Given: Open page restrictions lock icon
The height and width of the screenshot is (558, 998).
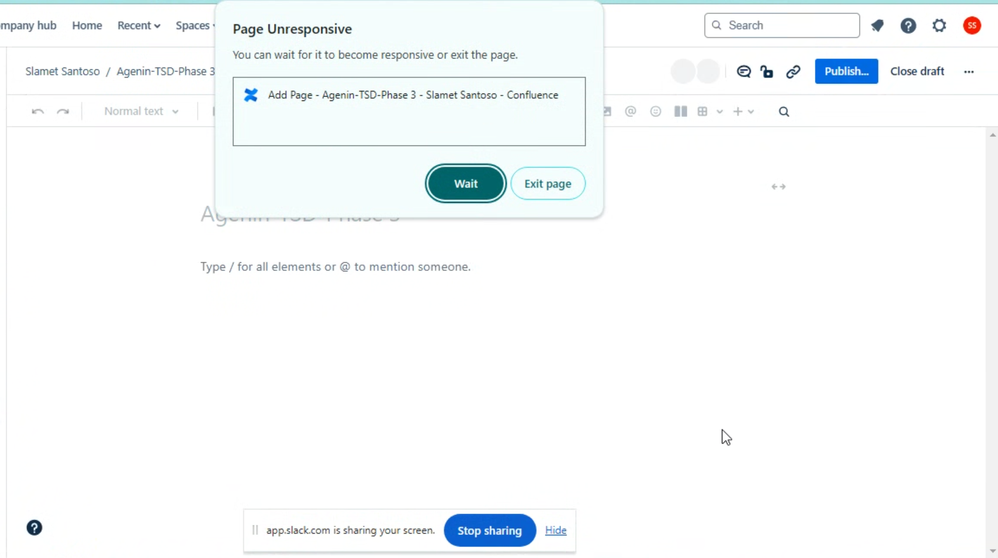Looking at the screenshot, I should coord(767,71).
